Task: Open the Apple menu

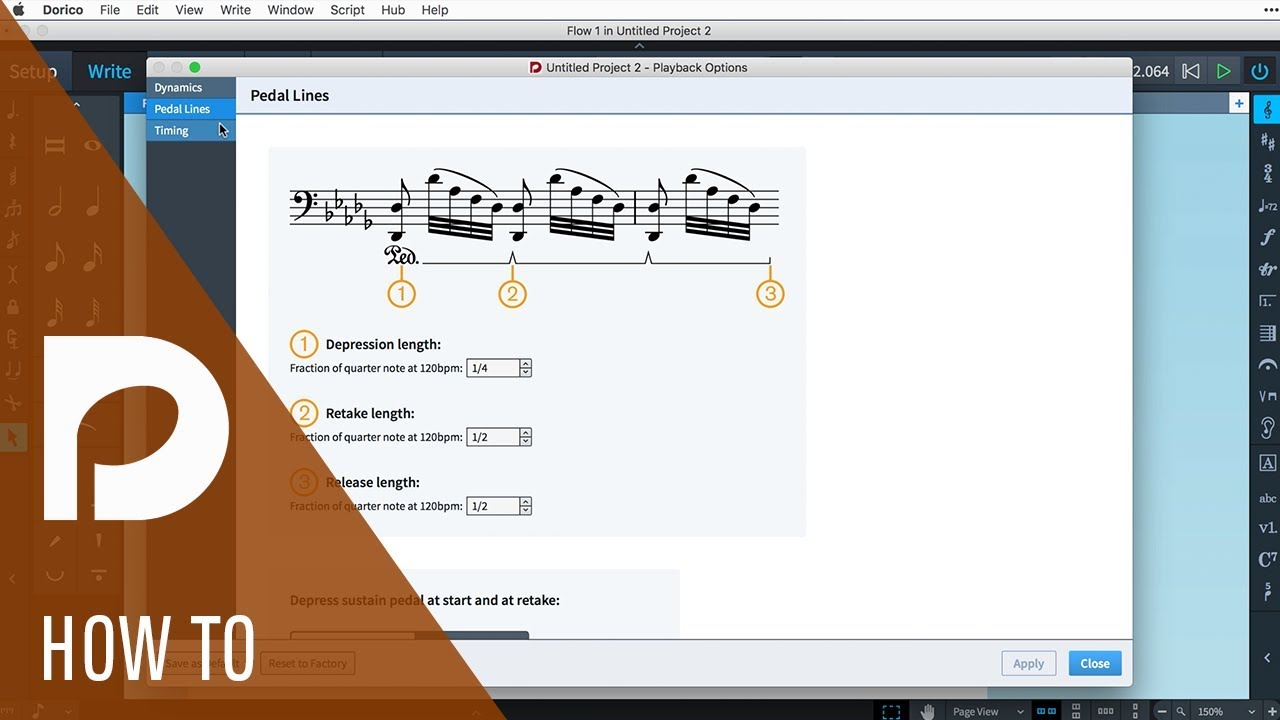Action: point(18,10)
